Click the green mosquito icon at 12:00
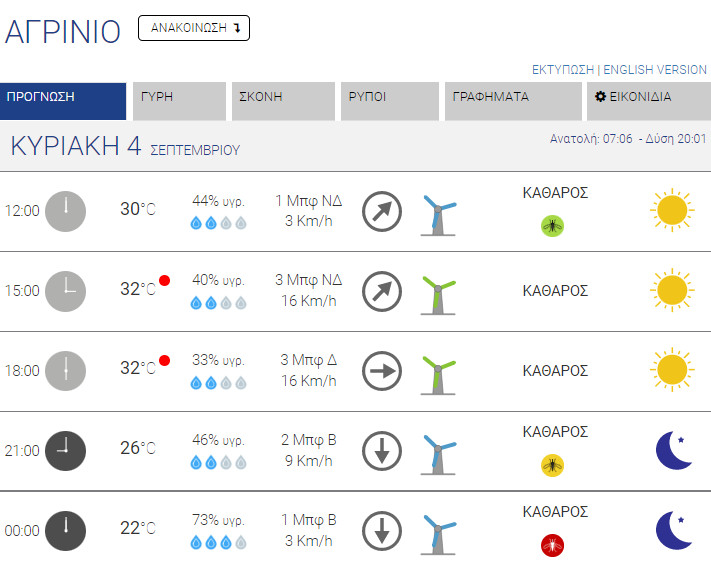Viewport: 711px width, 570px height. tap(552, 226)
